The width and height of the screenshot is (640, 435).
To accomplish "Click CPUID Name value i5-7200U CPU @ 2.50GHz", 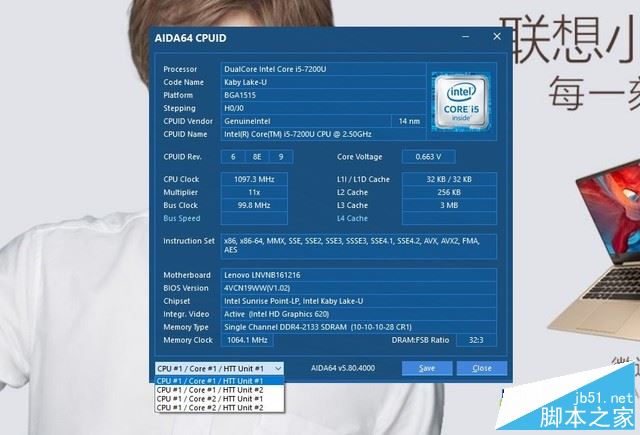I will coord(323,134).
